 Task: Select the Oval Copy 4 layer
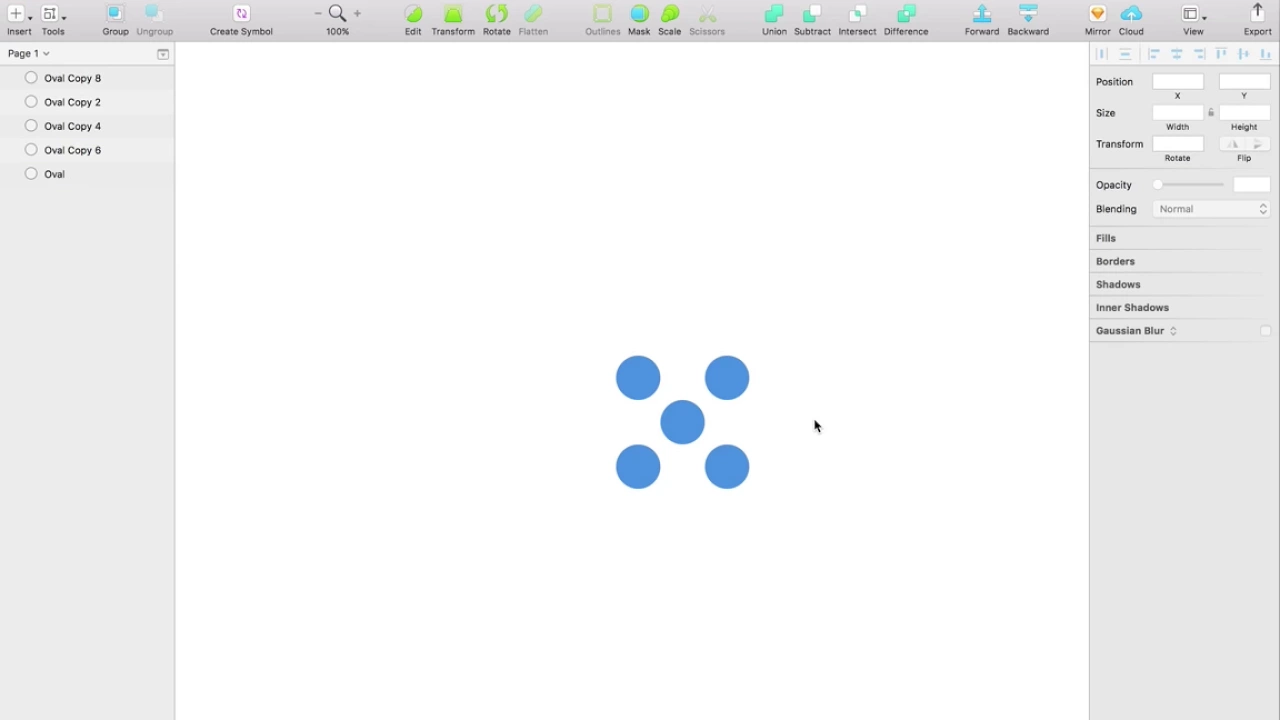[87, 126]
